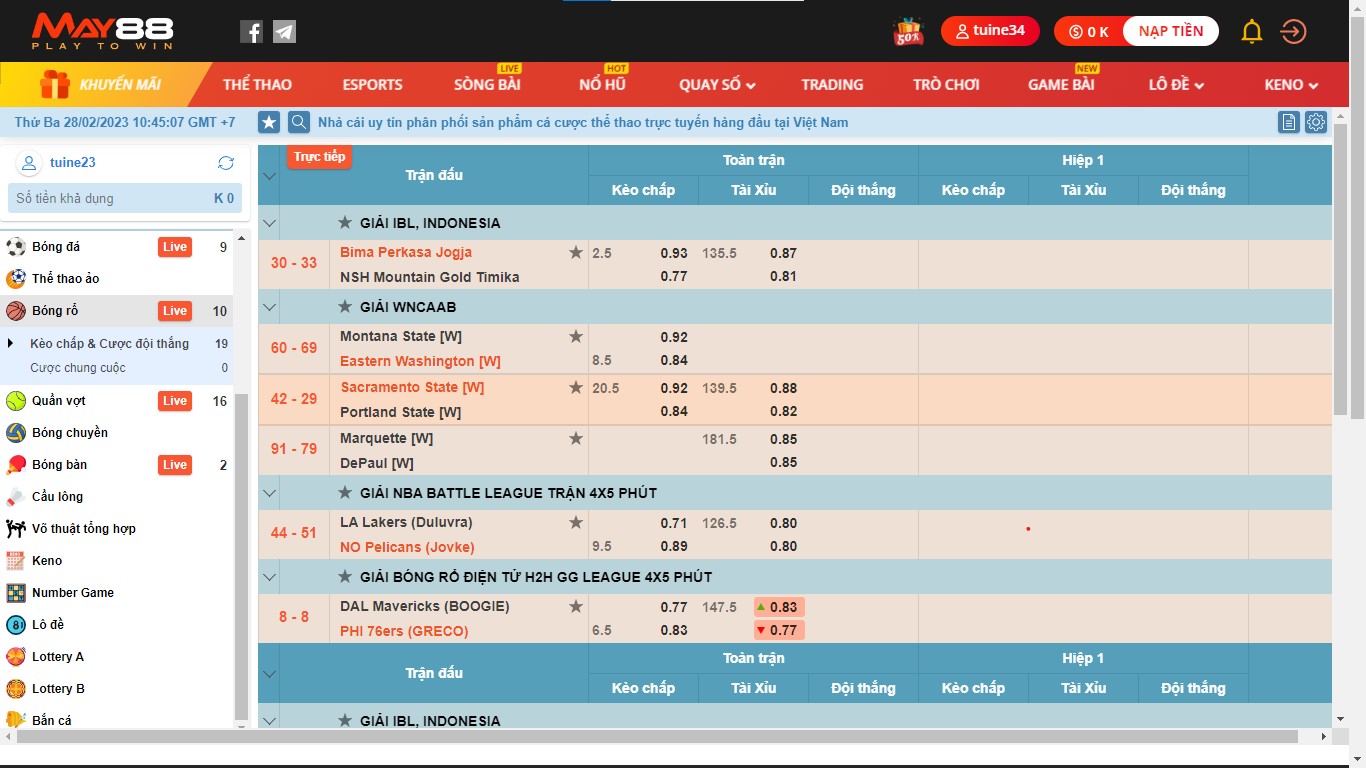The image size is (1366, 768).
Task: Collapse the first GIẢI IBL, INDONESIA section
Action: (x=269, y=223)
